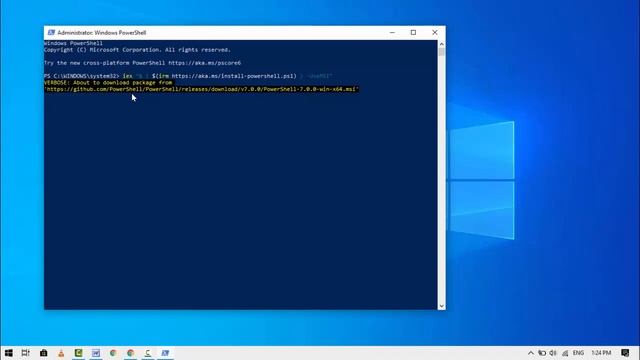
Task: Open the second Chrome taskbar icon
Action: point(131,353)
